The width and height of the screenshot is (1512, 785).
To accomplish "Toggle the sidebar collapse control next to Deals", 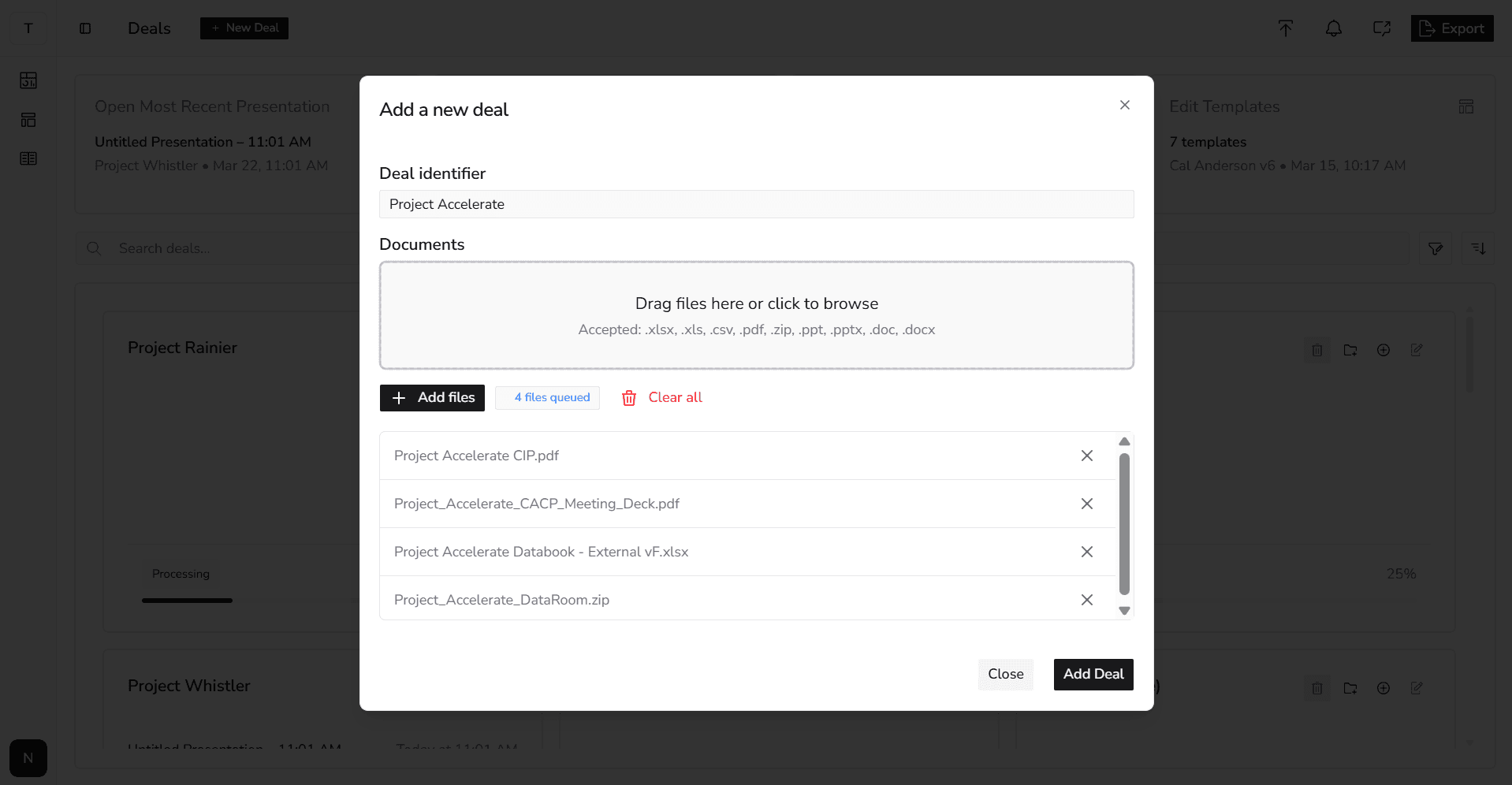I will coord(84,28).
